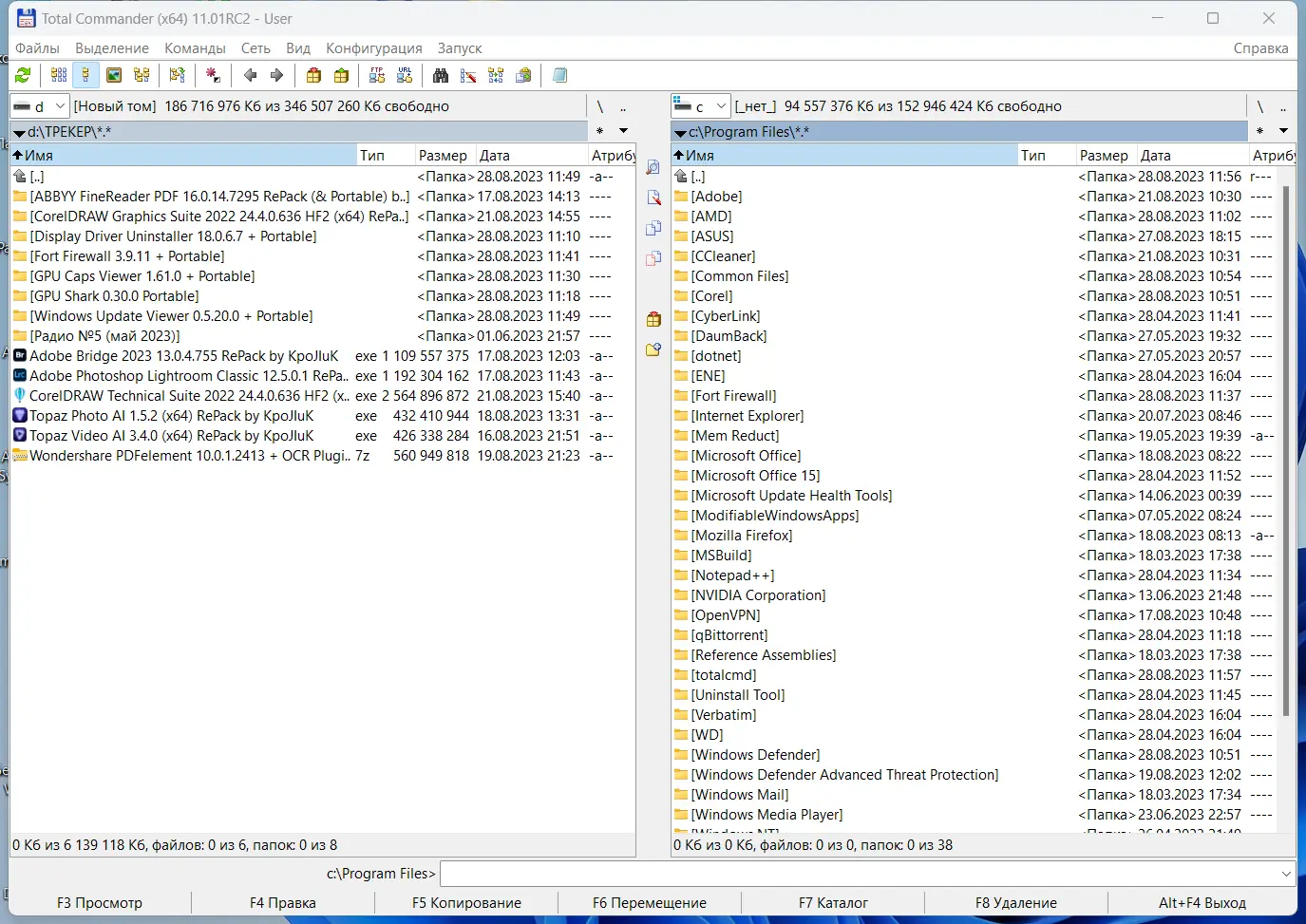Select the [Notepad++] folder
Screen dimensions: 1306x924
[976, 575]
